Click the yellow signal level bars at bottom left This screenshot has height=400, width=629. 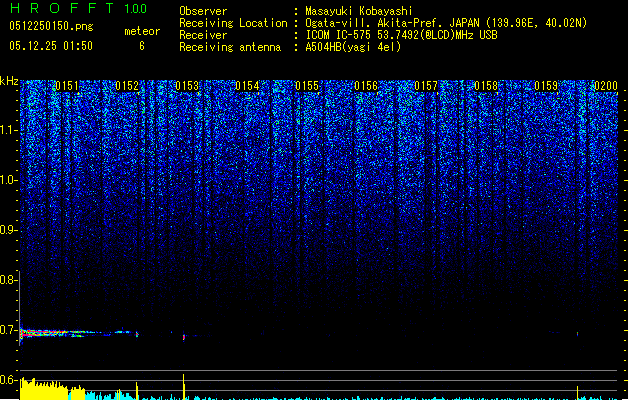(x=52, y=388)
